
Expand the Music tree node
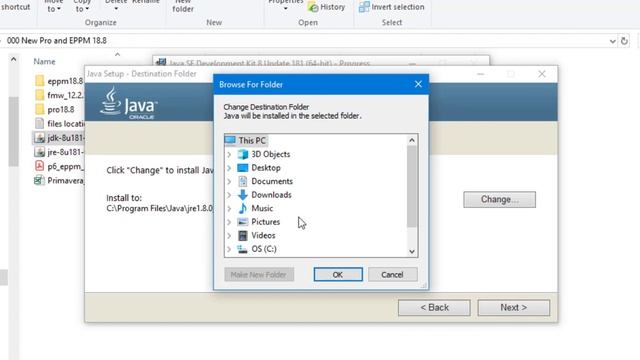(x=229, y=208)
